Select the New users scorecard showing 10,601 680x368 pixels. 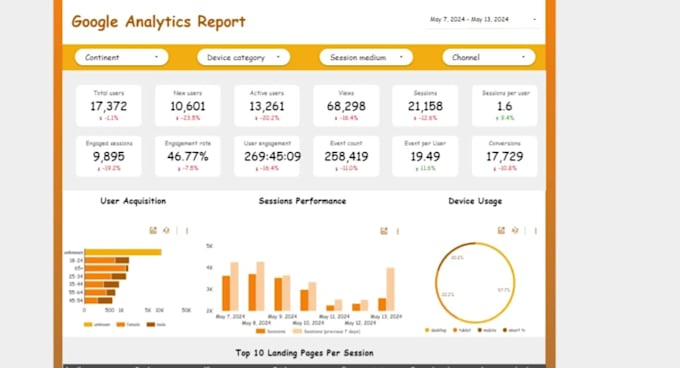188,106
